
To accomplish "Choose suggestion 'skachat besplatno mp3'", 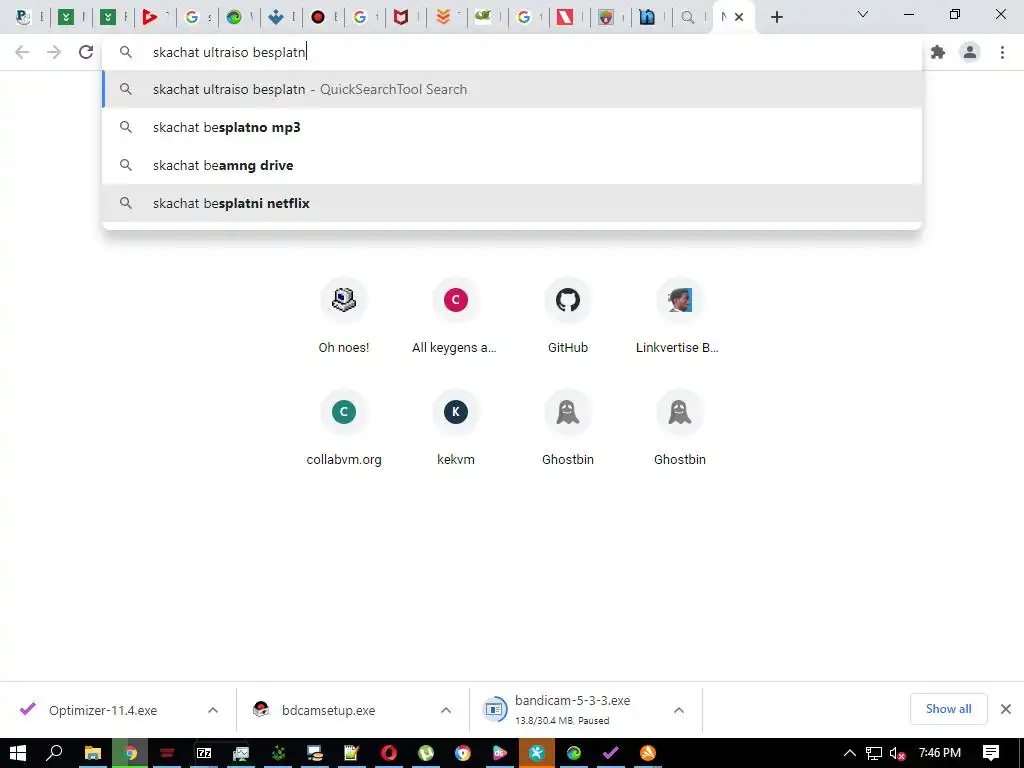I will [512, 127].
